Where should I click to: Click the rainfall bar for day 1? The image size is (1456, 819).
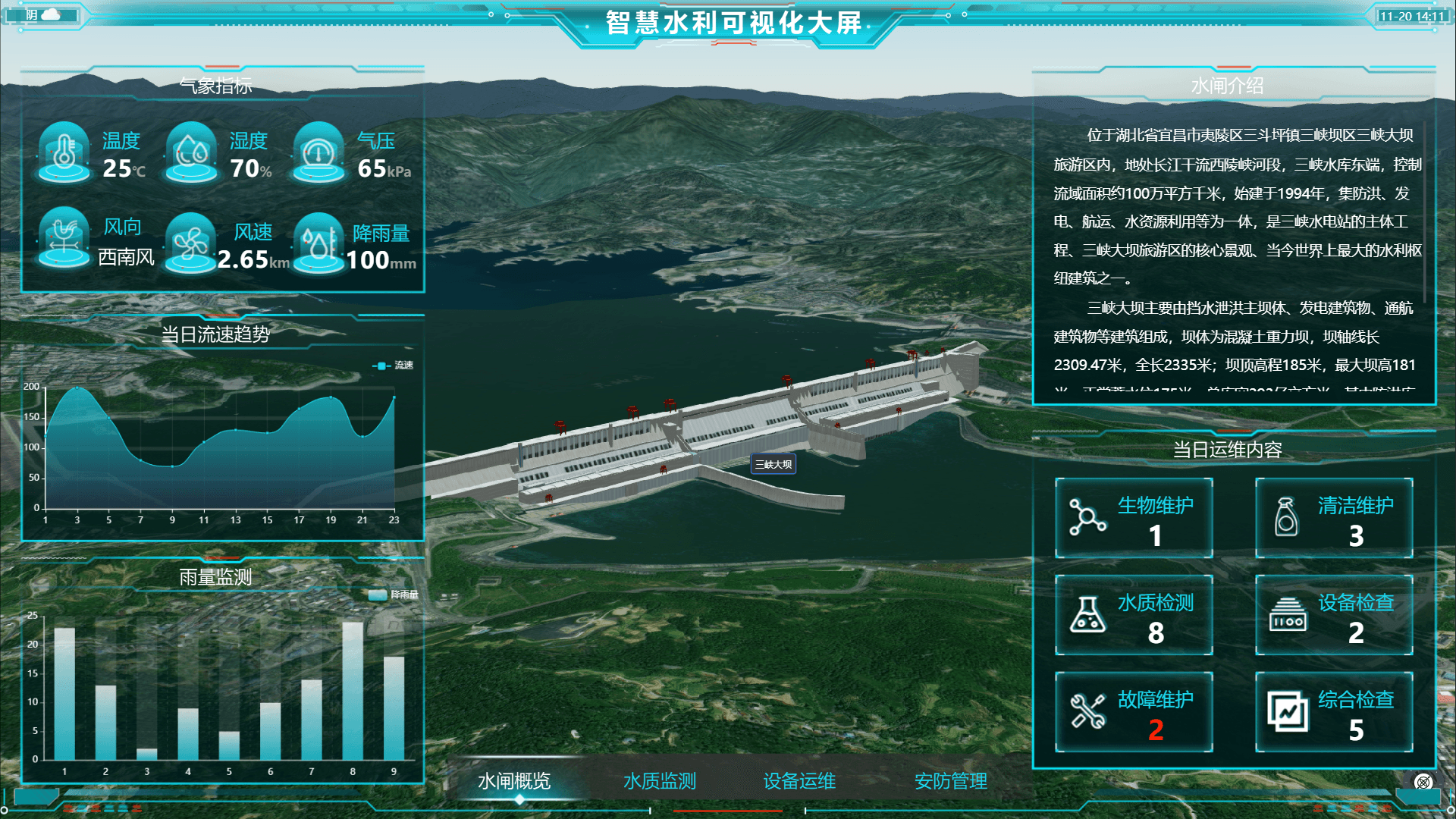pos(64,693)
